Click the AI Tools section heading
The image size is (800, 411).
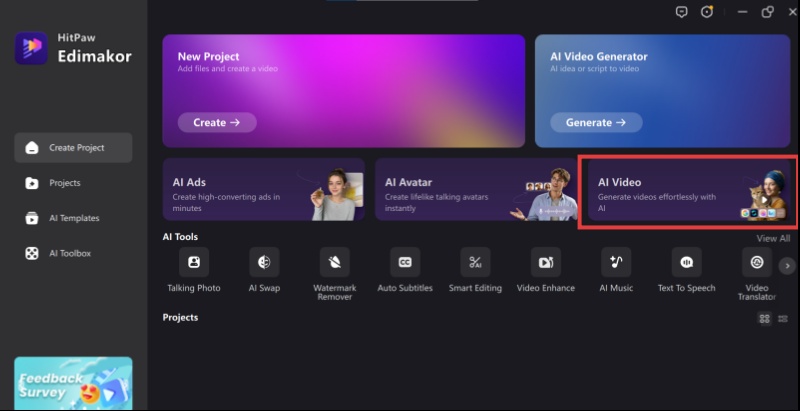(x=180, y=237)
